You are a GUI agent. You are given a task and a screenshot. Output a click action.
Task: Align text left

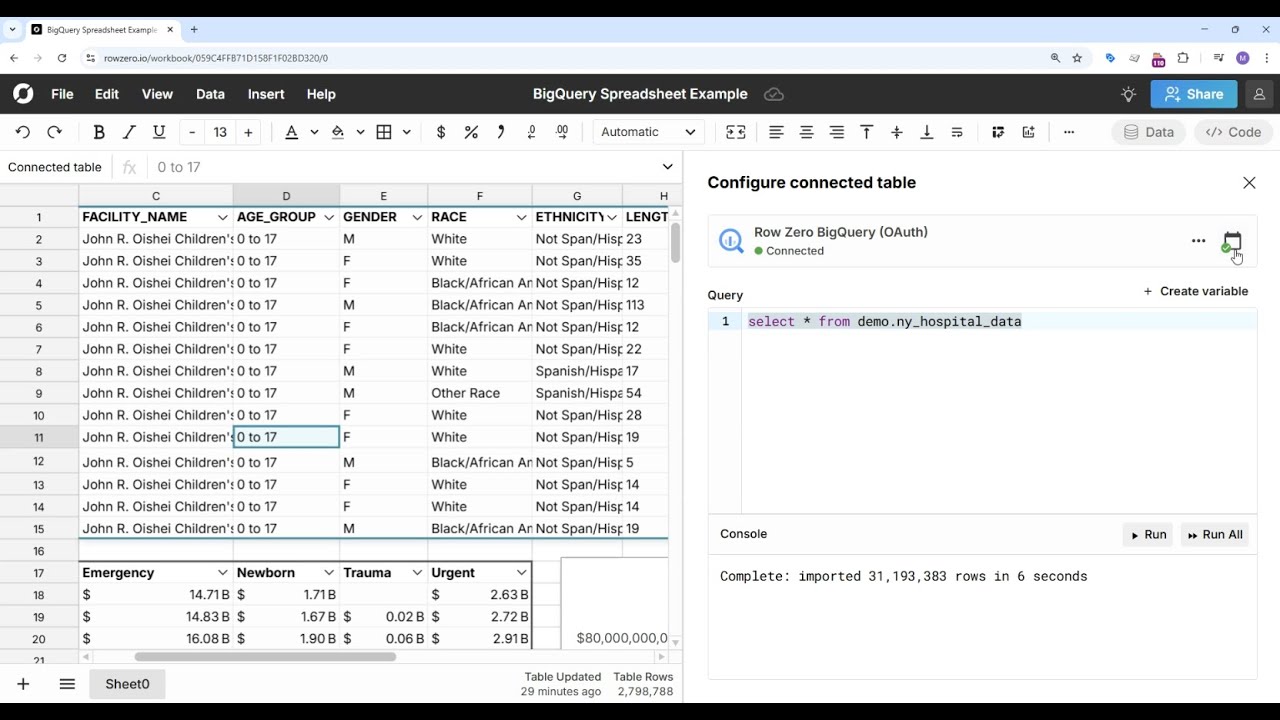(776, 132)
